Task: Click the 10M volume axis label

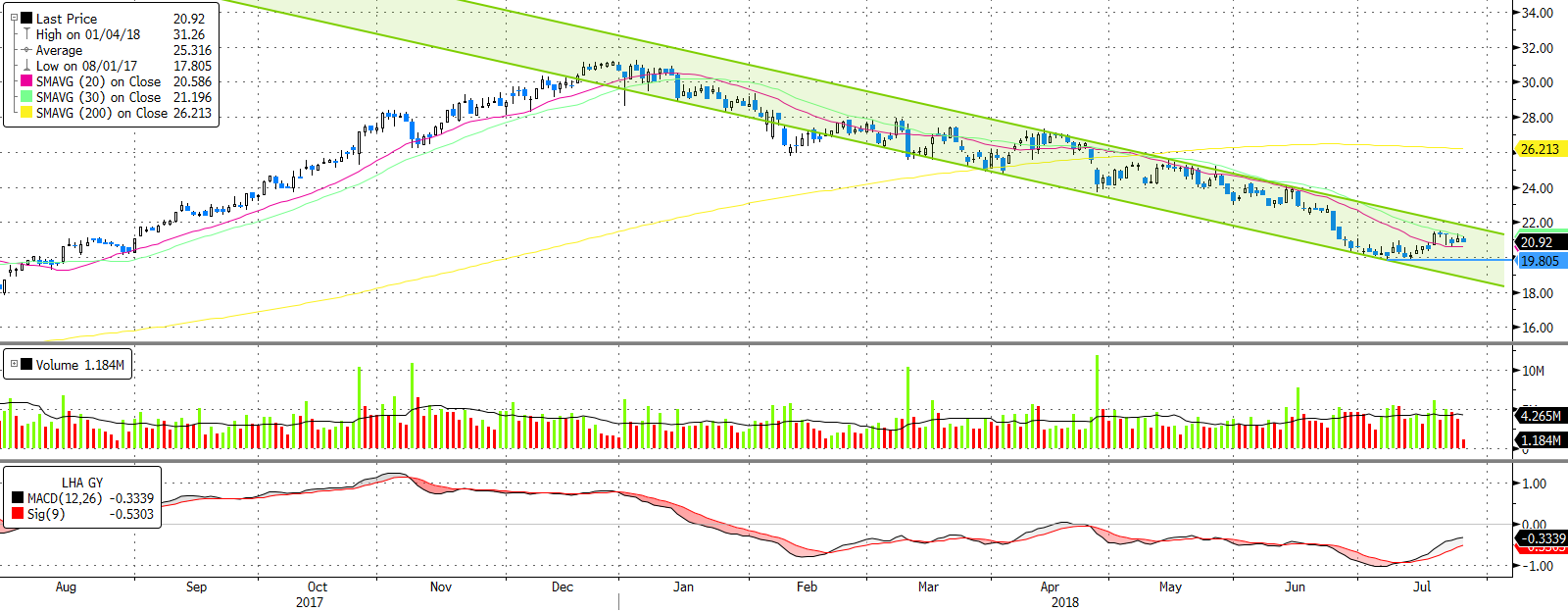Action: (x=1533, y=371)
